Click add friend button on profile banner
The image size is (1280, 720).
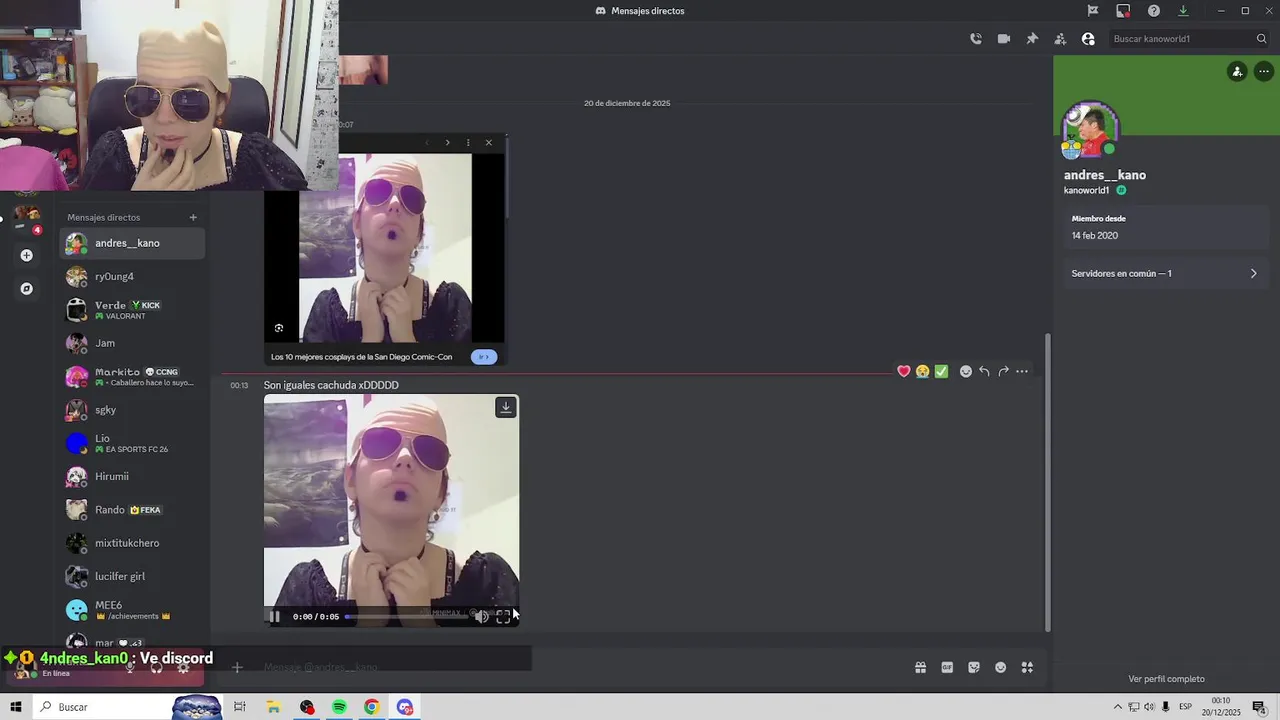click(x=1237, y=72)
